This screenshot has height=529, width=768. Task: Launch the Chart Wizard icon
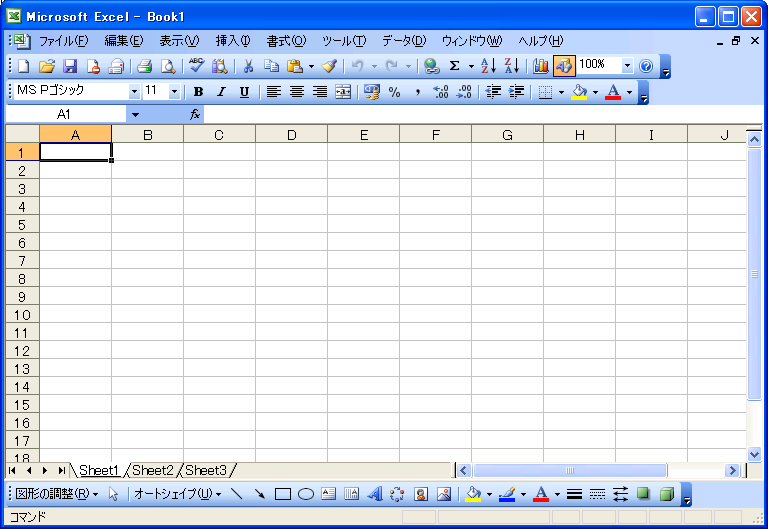point(541,66)
